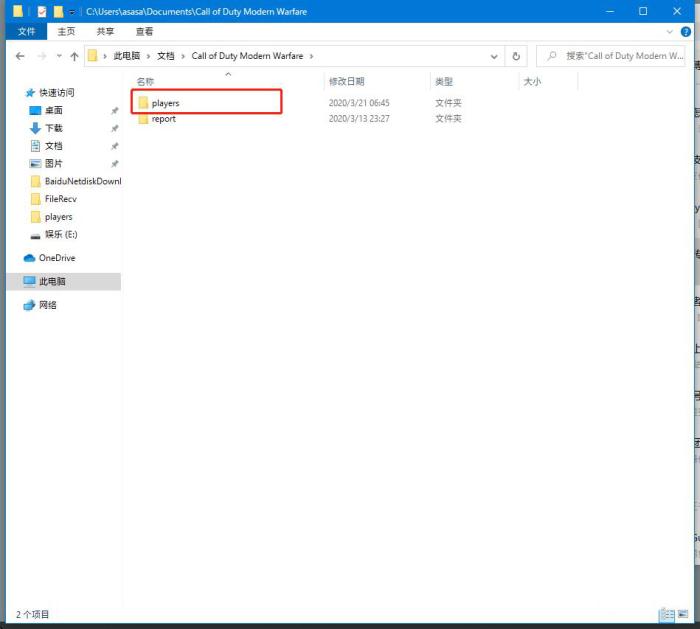Viewport: 700px width, 629px height.
Task: Open the recent locations dropdown arrow
Action: [x=59, y=56]
